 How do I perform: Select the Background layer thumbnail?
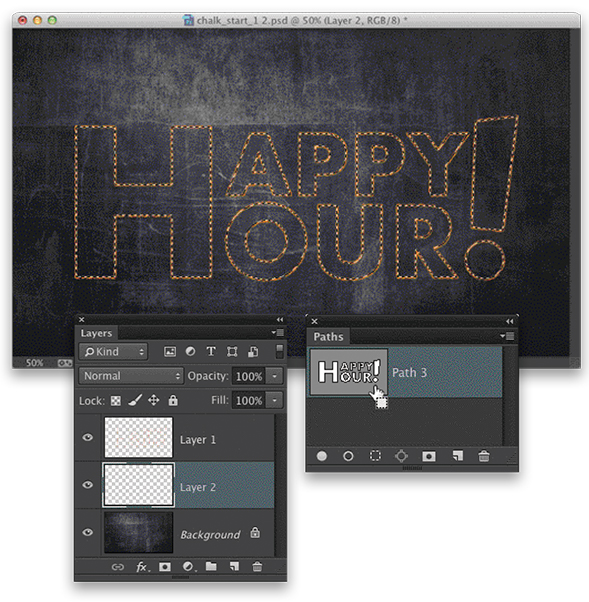(x=139, y=532)
